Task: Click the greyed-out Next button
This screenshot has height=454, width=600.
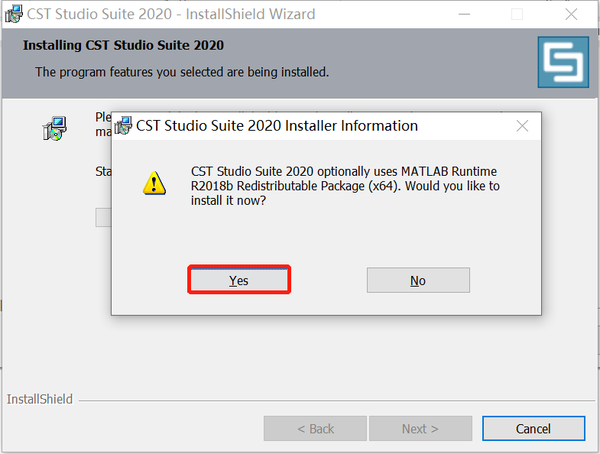Action: [420, 429]
